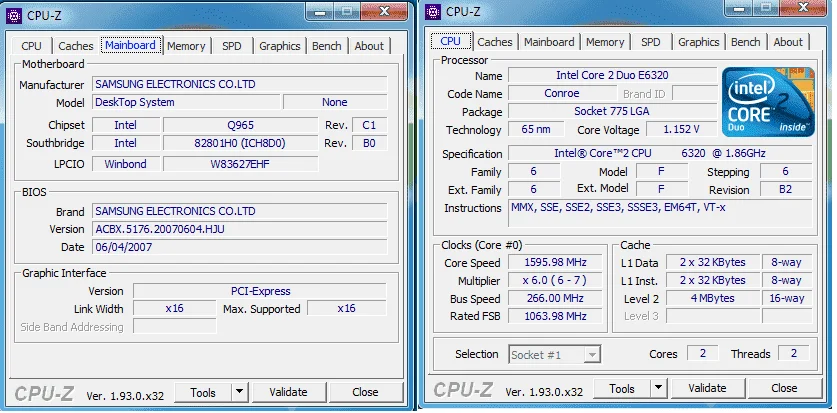Select the CPU tab in the right window

(x=451, y=41)
